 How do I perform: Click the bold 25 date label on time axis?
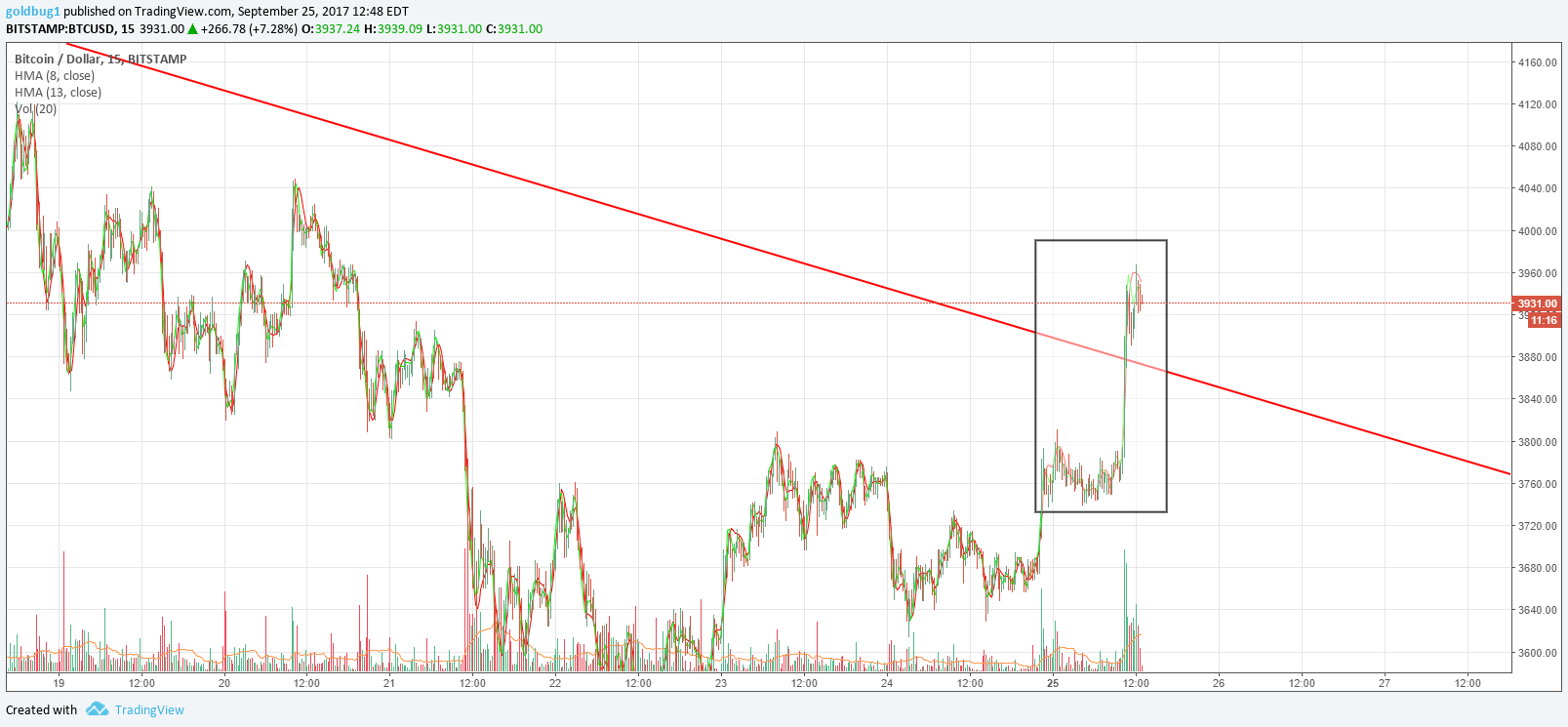click(1053, 683)
